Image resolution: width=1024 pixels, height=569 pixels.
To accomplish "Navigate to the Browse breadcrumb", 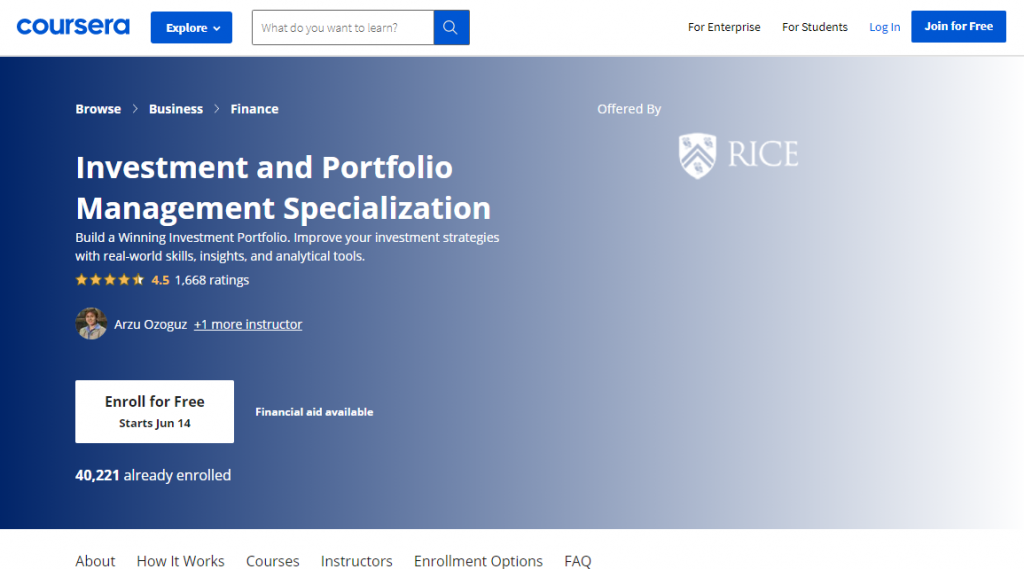I will tap(98, 109).
